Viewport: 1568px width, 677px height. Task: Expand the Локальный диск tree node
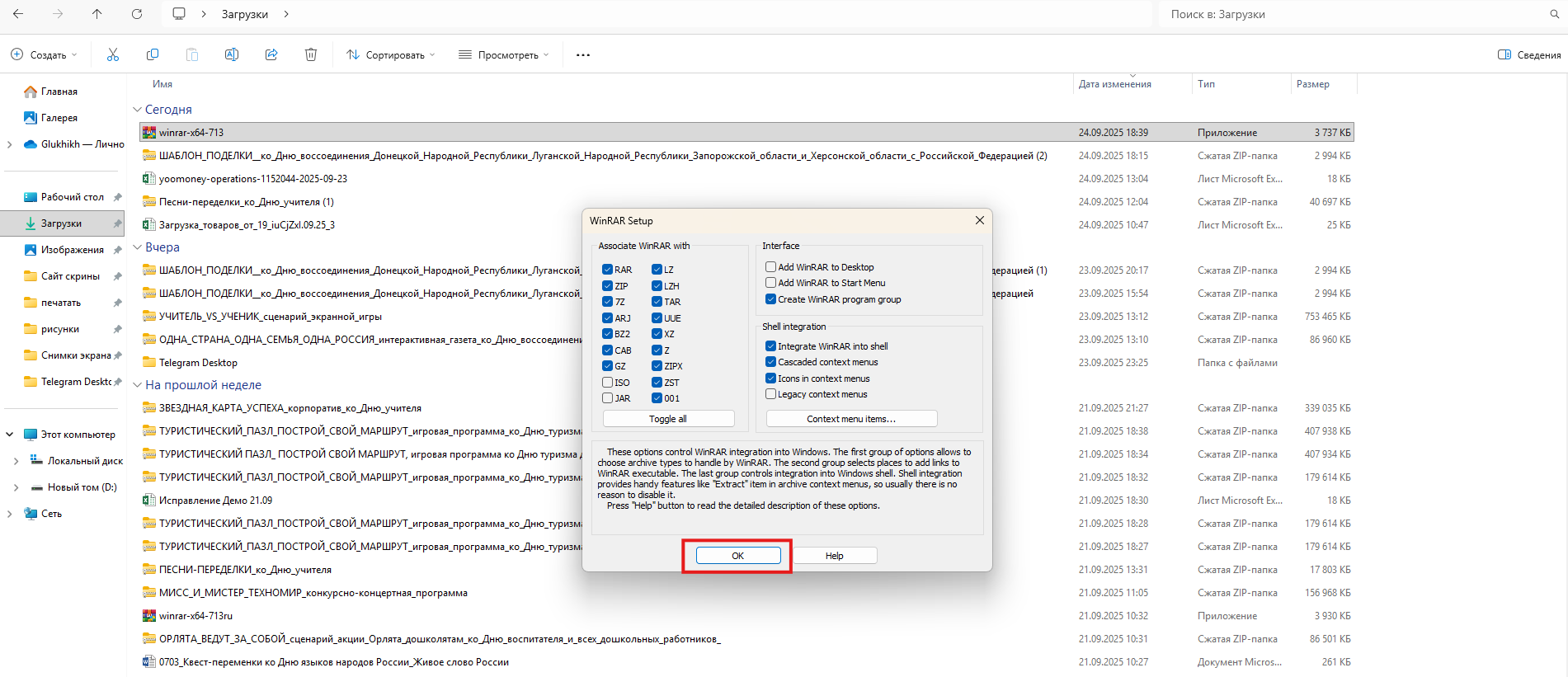(16, 461)
